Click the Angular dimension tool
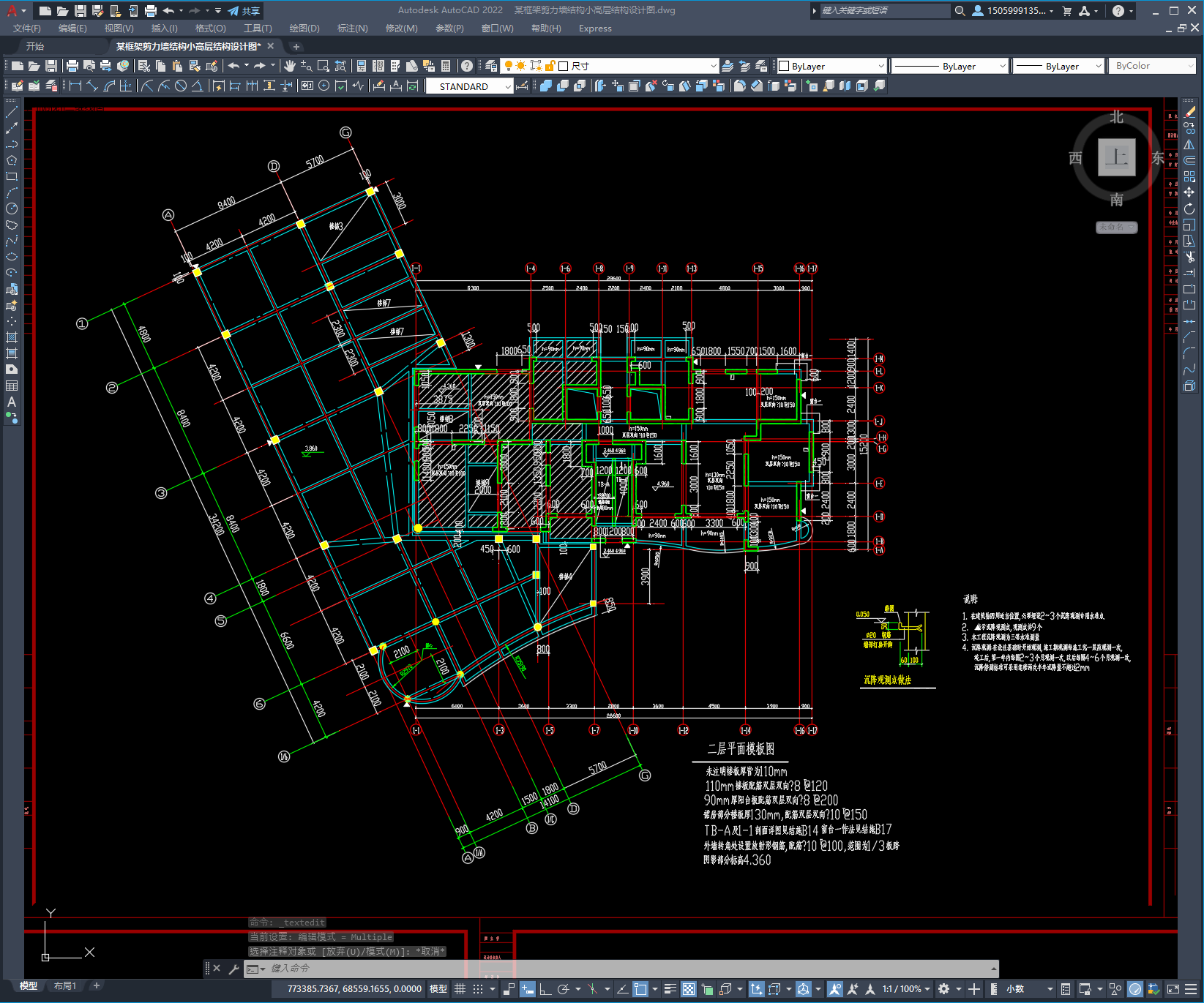Screen dimensions: 1204x1003 point(197,86)
